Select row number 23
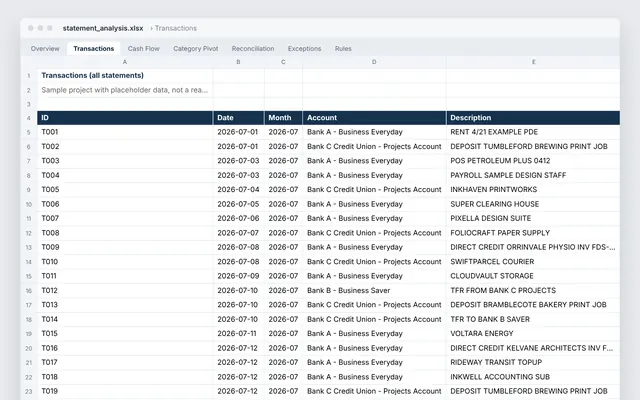Image resolution: width=640 pixels, height=400 pixels. [x=29, y=391]
